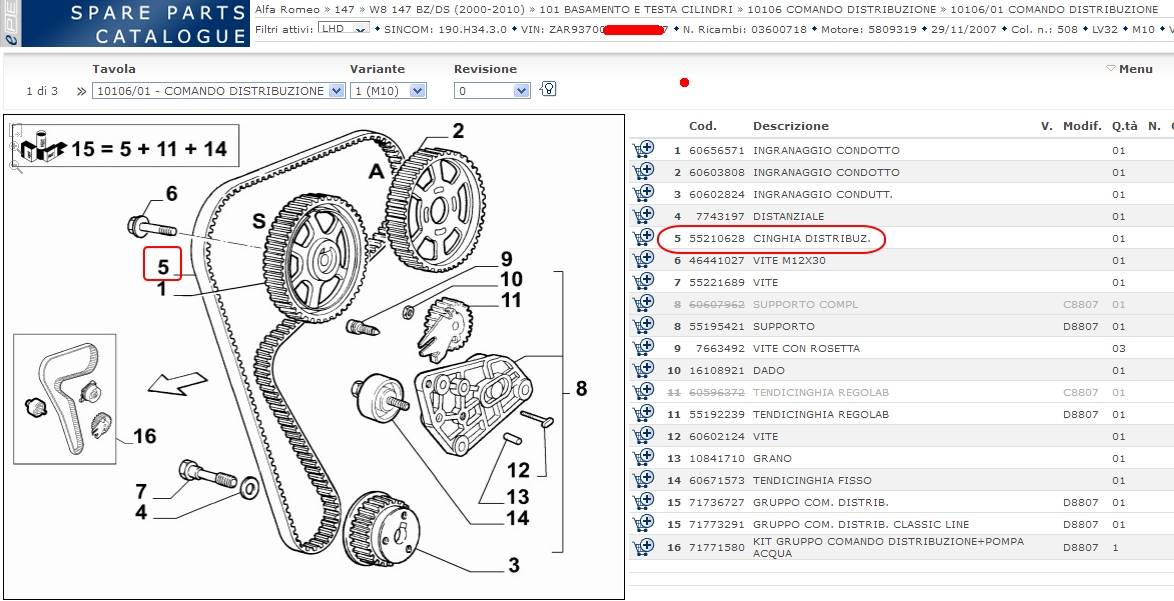The image size is (1174, 601).
Task: Click cart icon for TENDICINGHIA FISSO
Action: [642, 480]
